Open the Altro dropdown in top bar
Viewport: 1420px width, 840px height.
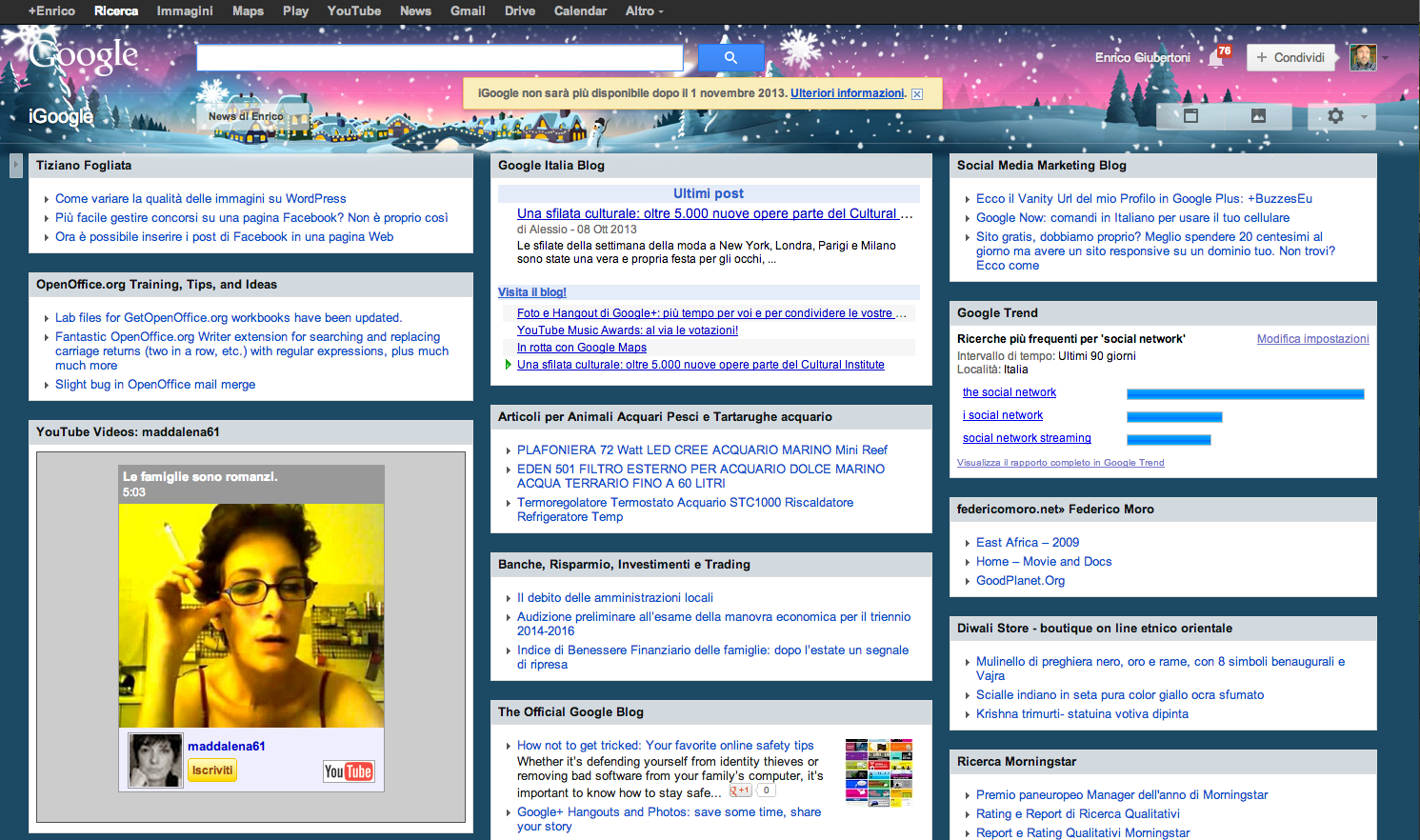click(645, 11)
